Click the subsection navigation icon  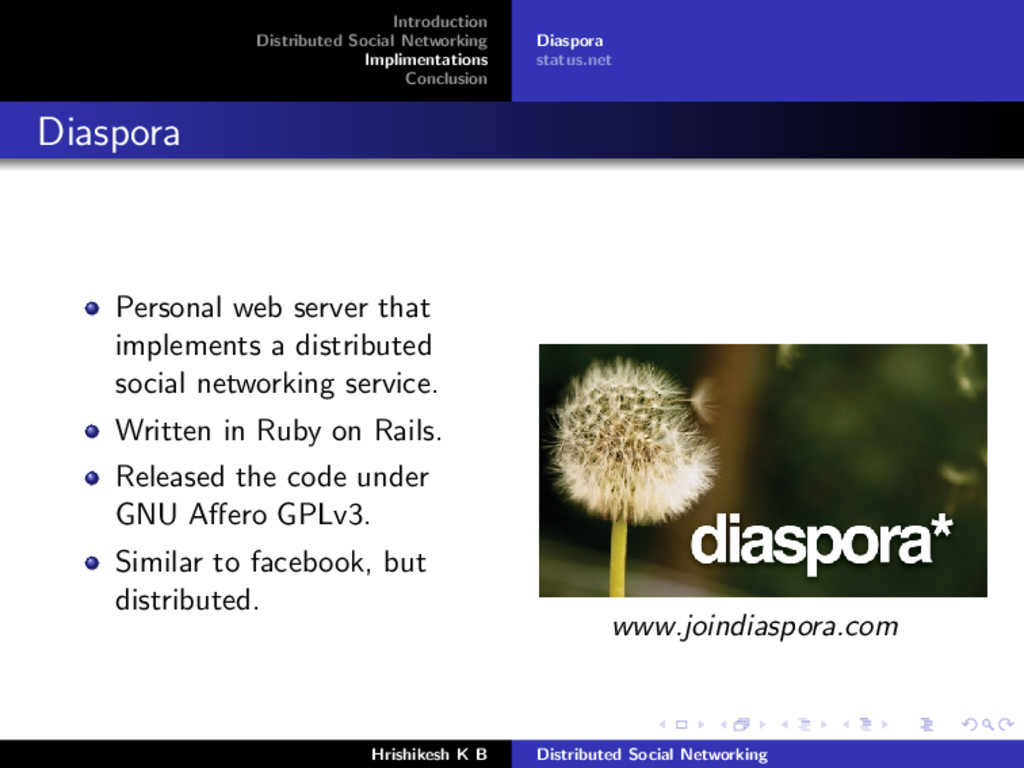pos(805,724)
